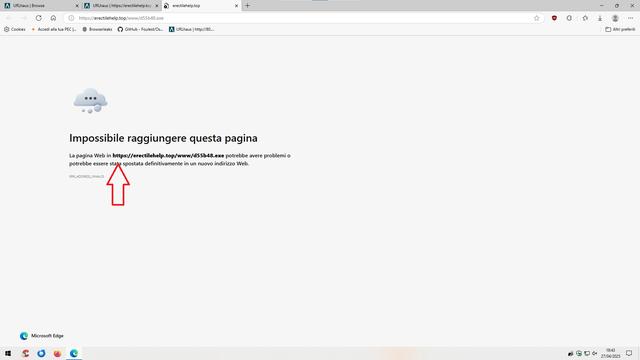
Task: Open the Edge settings and more menu
Action: pos(630,18)
